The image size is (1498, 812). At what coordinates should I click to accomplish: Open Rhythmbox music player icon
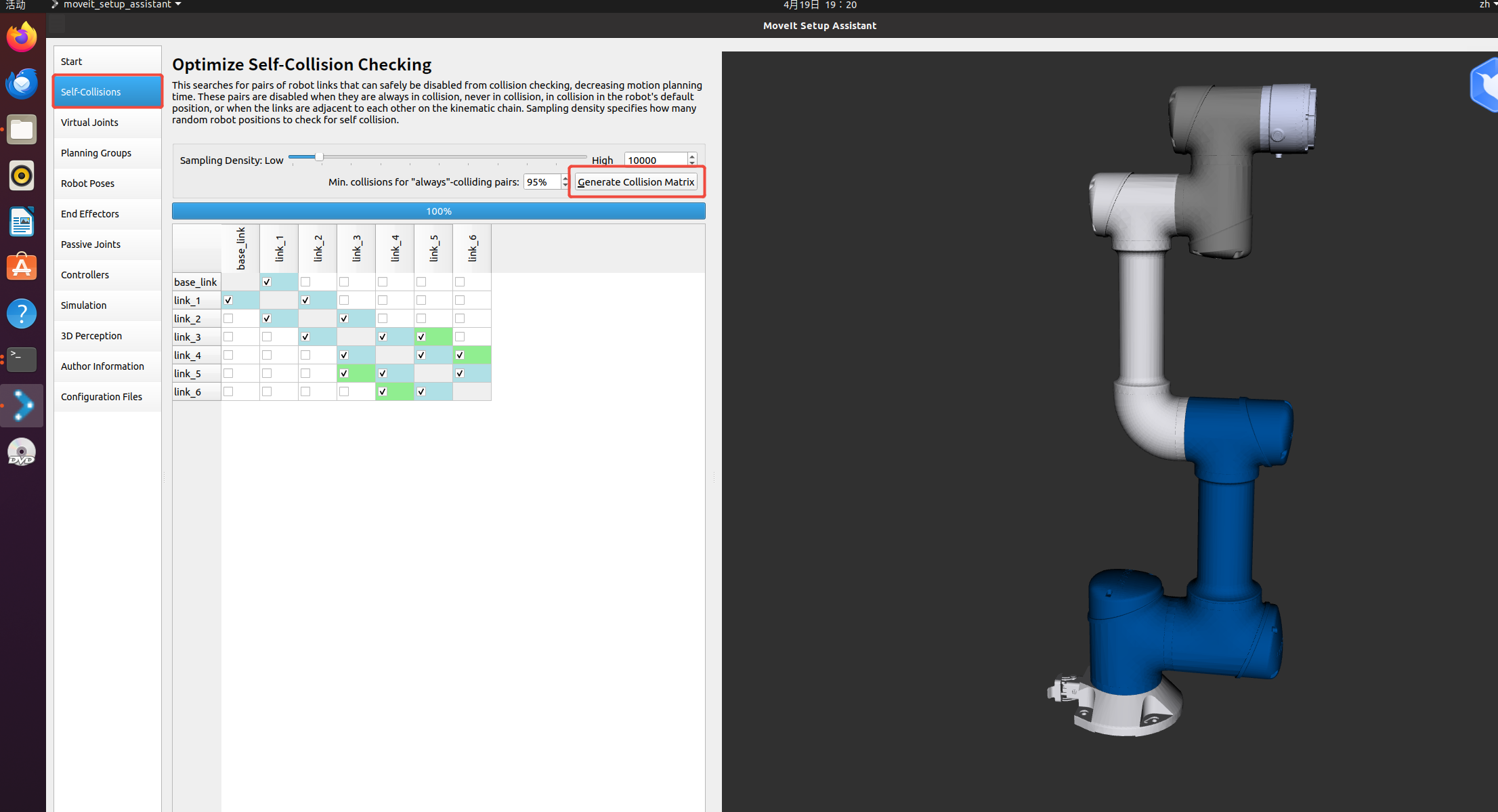22,175
